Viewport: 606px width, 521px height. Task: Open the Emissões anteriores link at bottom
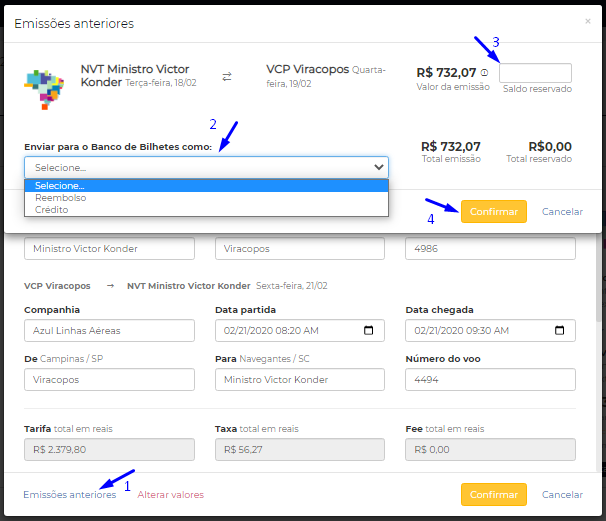(70, 495)
